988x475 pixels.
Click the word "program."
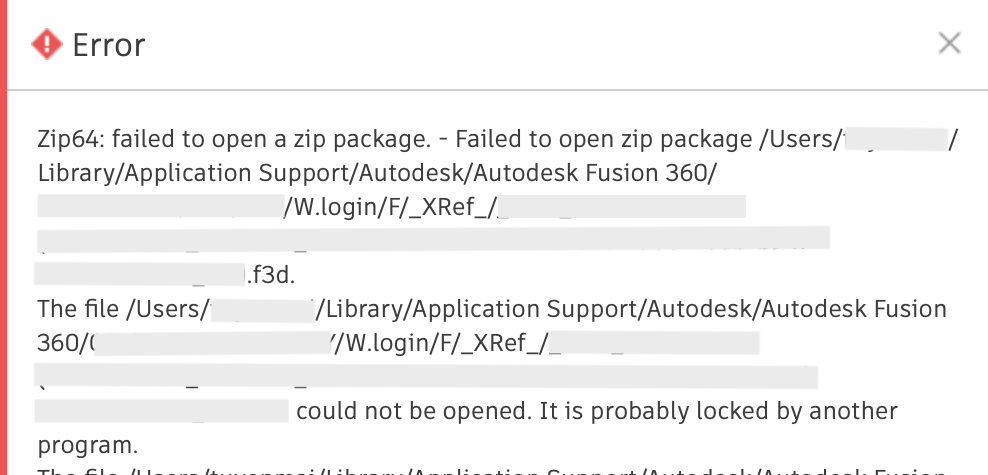point(87,443)
